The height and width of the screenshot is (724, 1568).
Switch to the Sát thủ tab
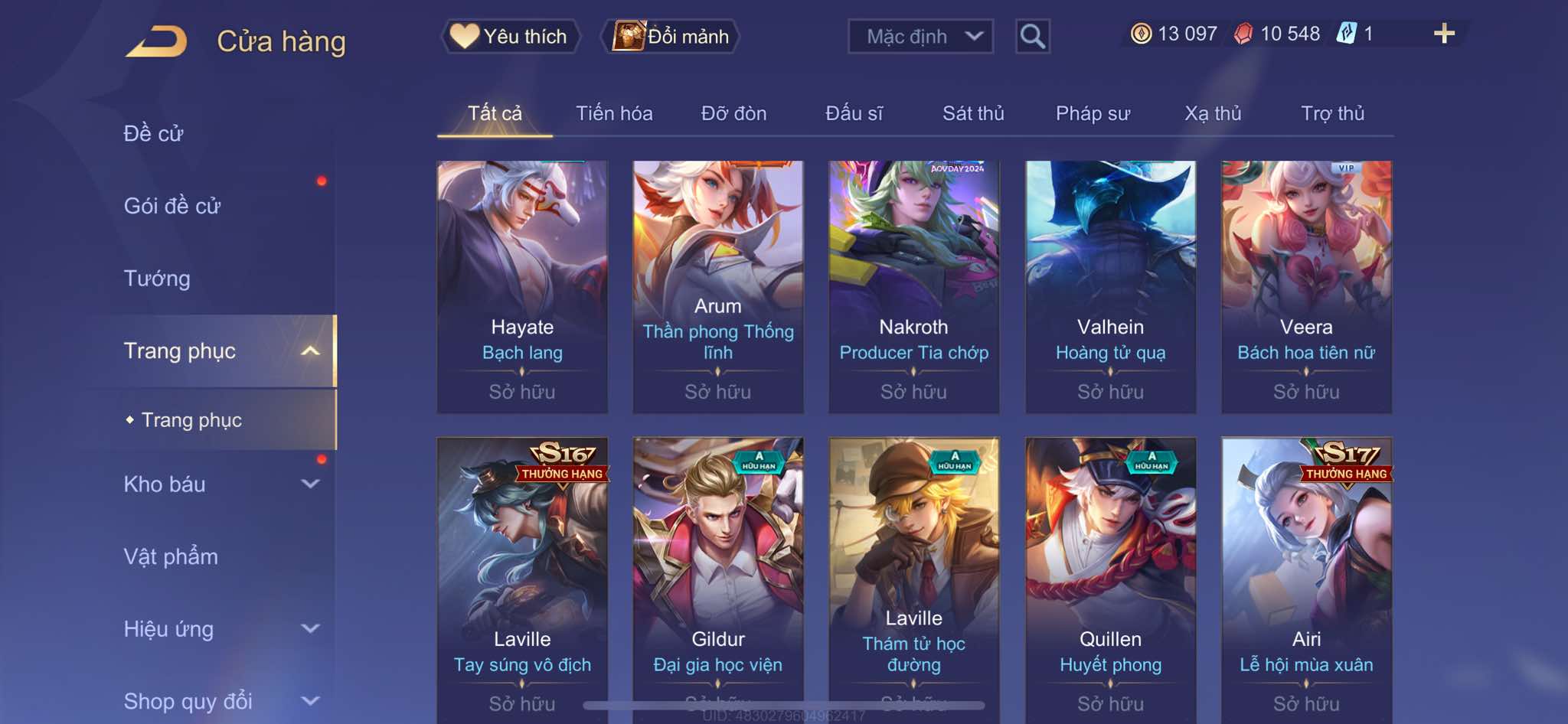(x=973, y=113)
